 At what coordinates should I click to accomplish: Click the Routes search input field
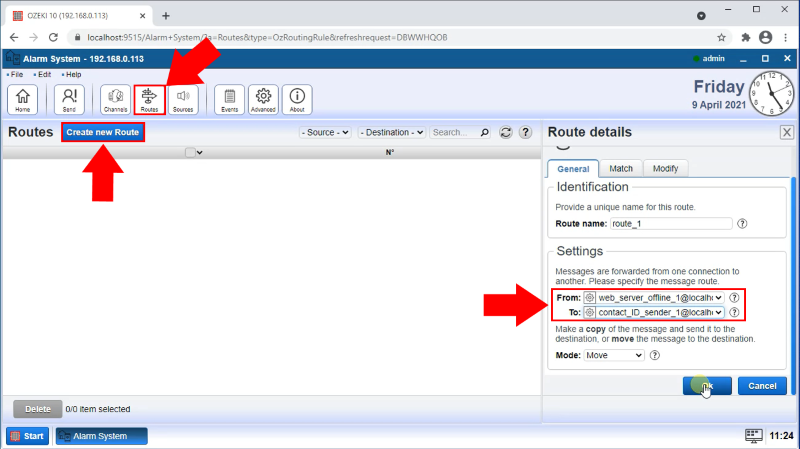point(454,132)
